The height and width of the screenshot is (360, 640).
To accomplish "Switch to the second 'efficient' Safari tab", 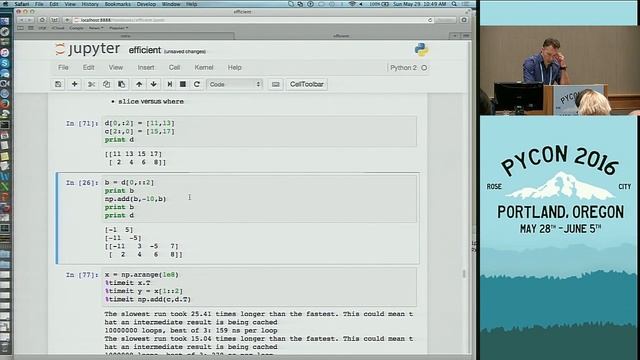I will [x=341, y=36].
